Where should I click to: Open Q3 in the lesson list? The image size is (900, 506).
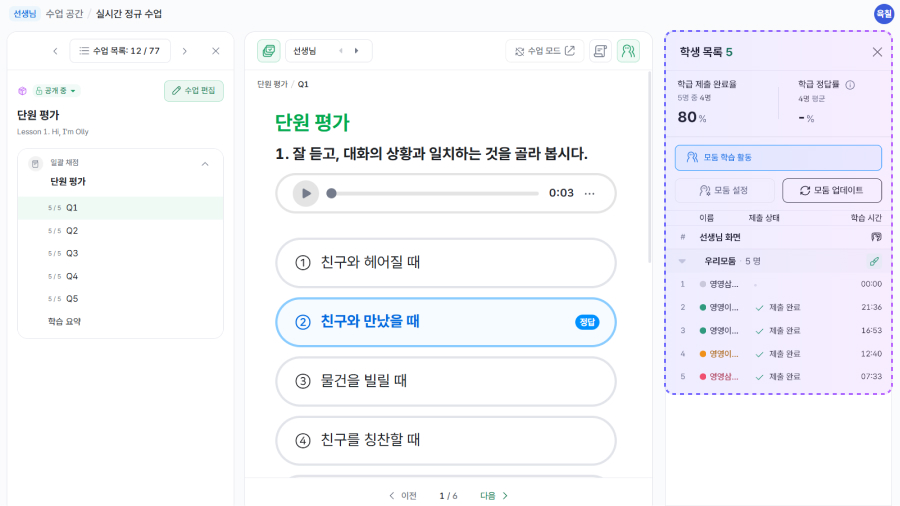72,253
